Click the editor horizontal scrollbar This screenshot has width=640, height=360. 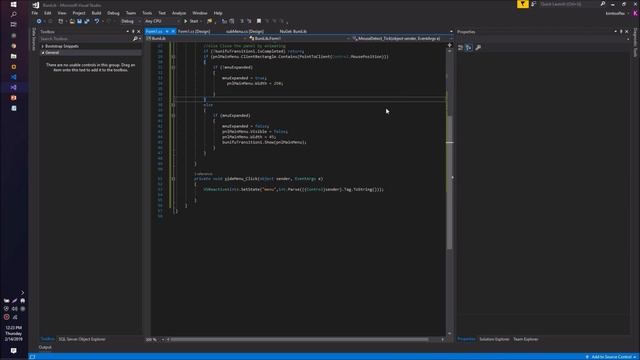(300, 339)
